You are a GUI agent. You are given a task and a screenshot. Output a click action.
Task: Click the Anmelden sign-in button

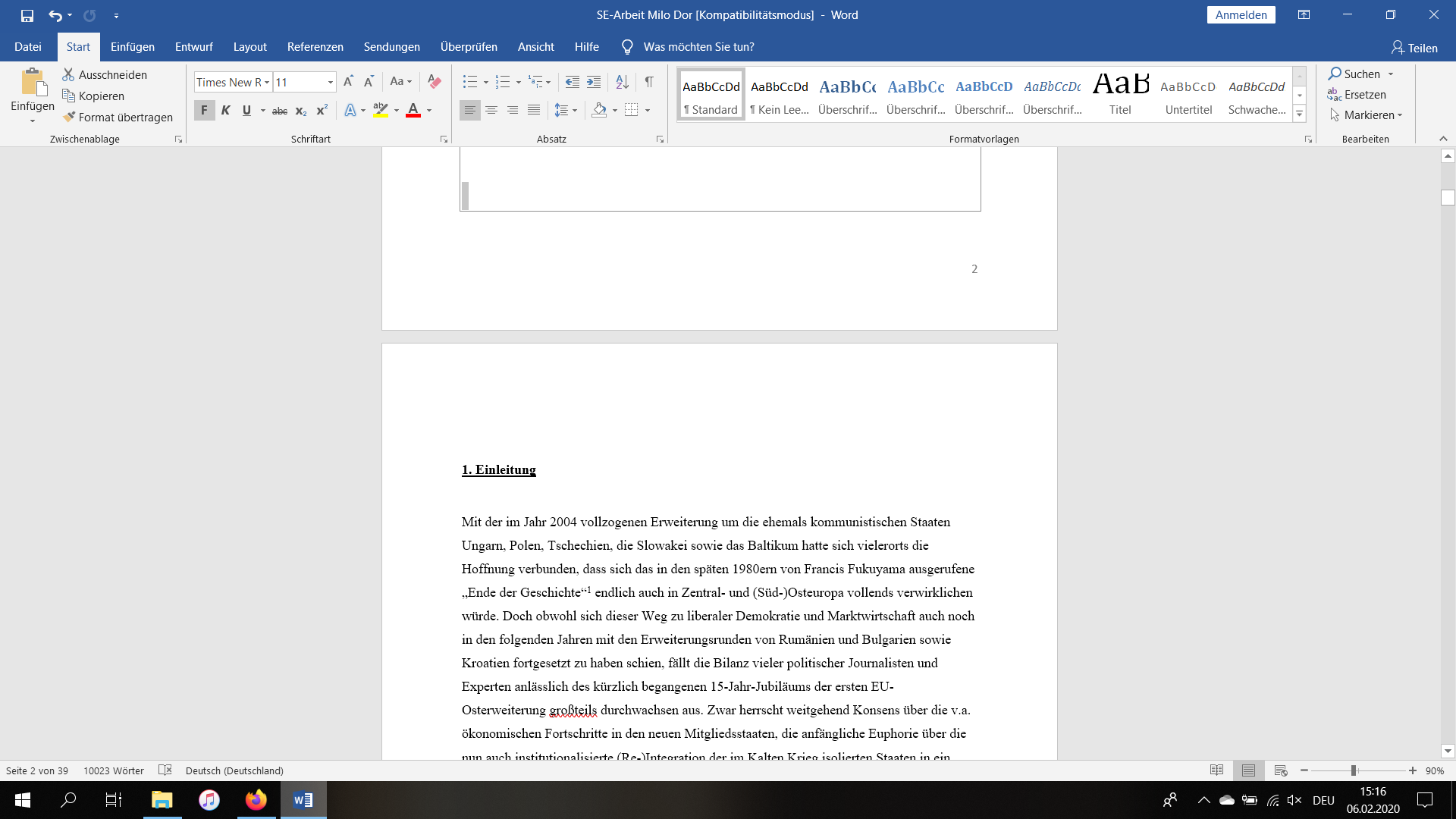pyautogui.click(x=1241, y=15)
